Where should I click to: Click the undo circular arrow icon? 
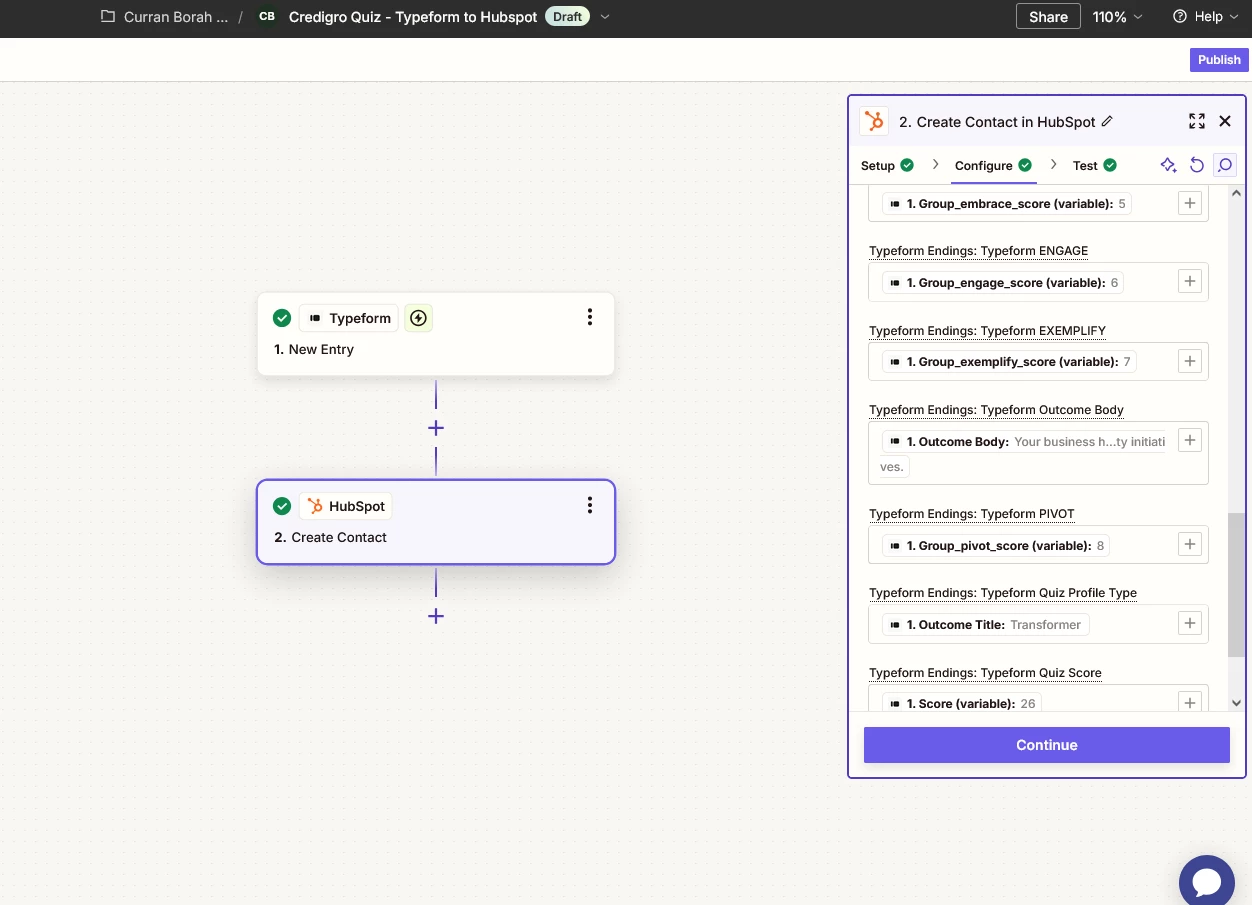click(1196, 165)
